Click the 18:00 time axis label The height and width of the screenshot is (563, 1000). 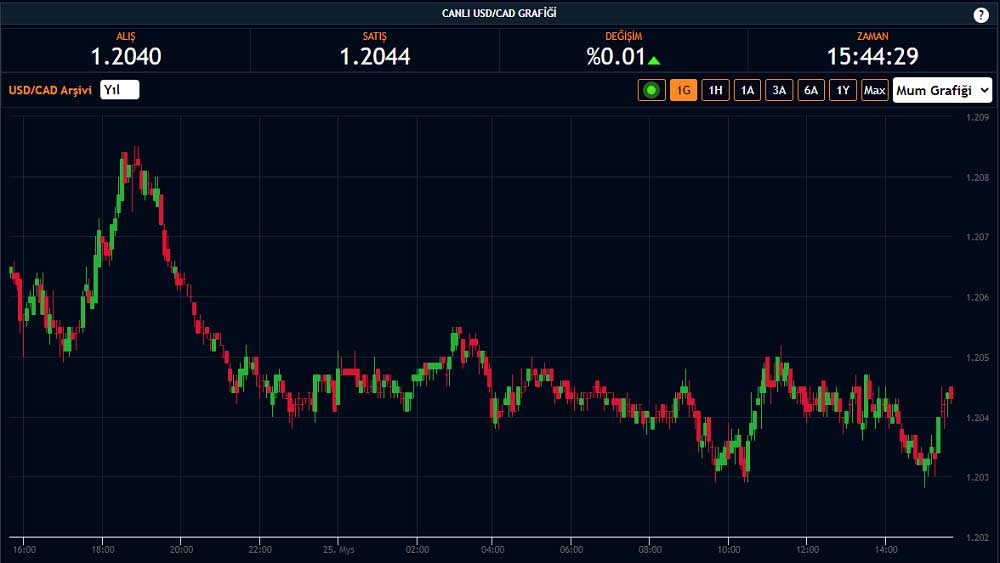click(x=103, y=549)
